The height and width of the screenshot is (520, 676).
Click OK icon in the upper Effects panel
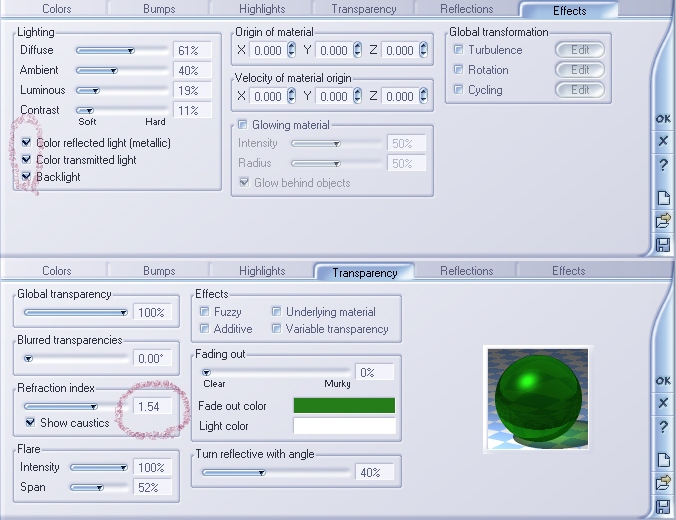click(663, 119)
